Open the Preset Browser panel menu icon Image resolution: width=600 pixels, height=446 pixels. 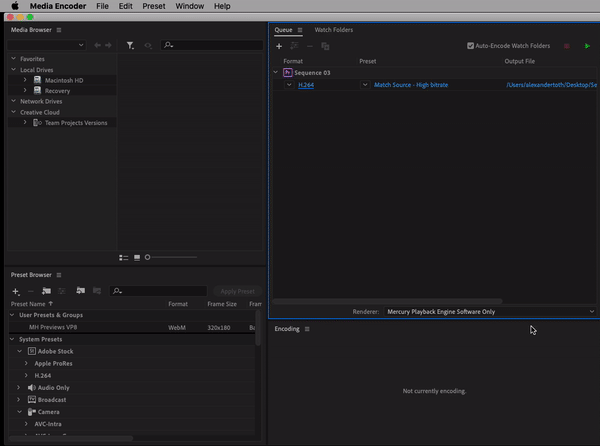[x=59, y=275]
